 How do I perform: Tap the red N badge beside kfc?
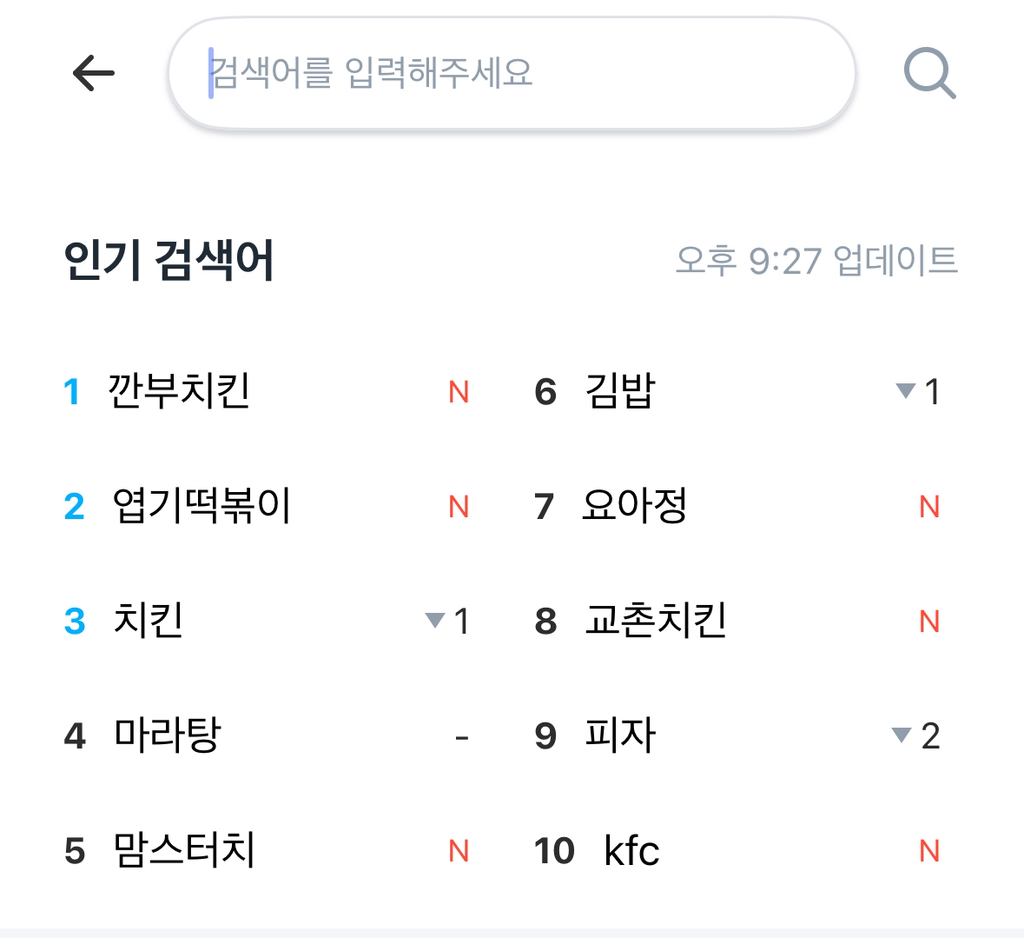pyautogui.click(x=929, y=852)
